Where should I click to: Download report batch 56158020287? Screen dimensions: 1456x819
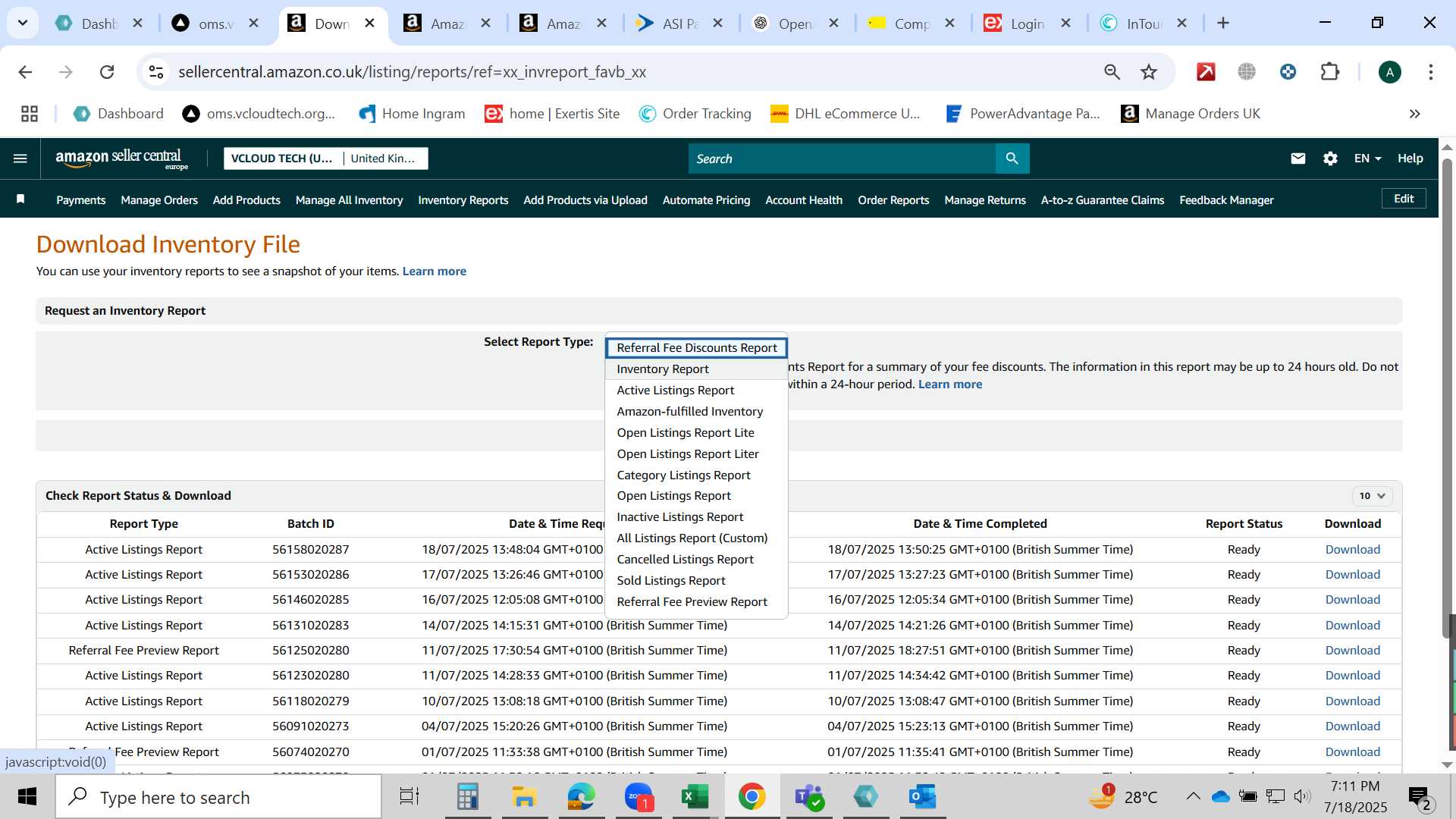point(1352,550)
